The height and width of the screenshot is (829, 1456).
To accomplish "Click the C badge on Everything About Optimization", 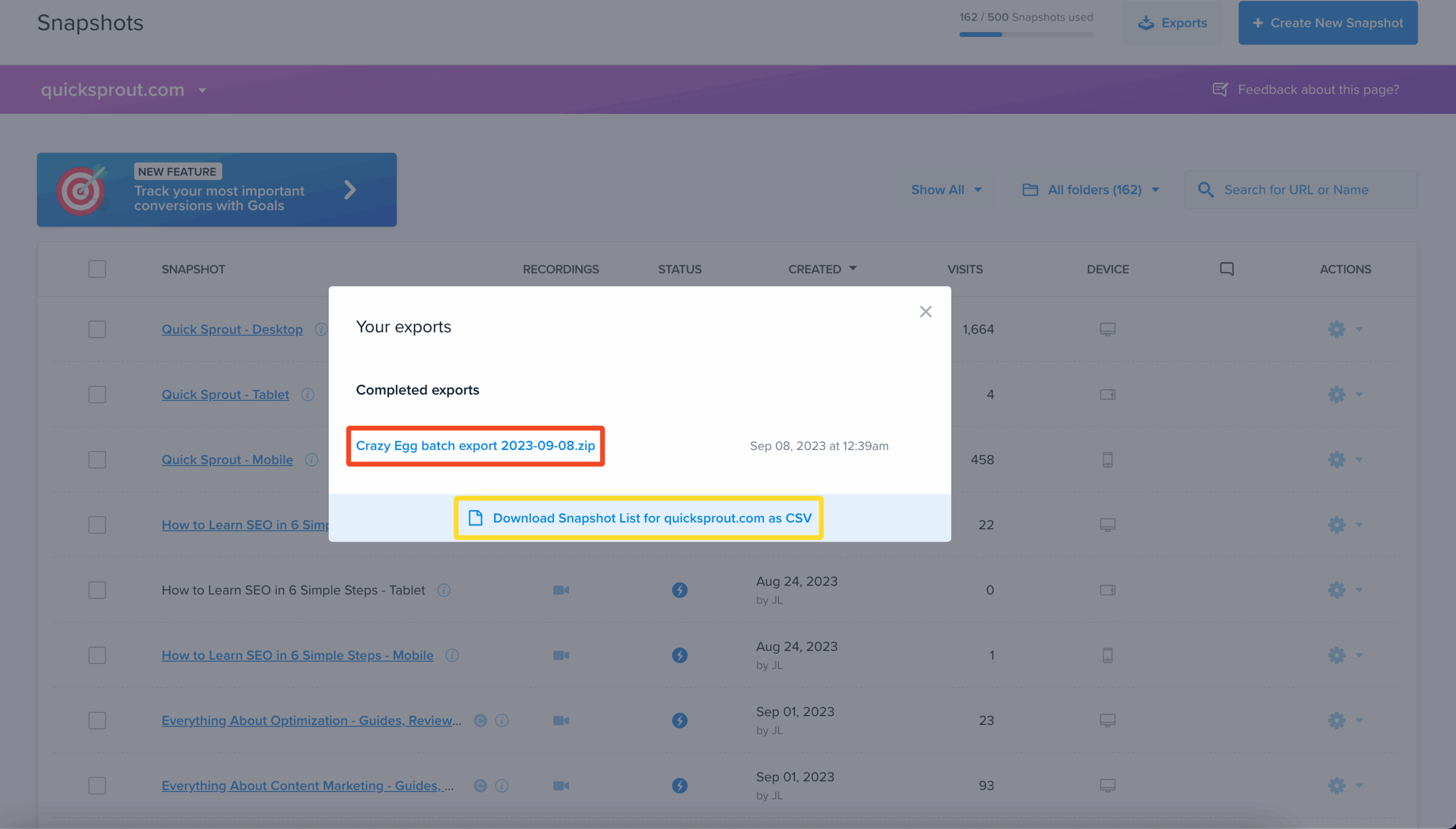I will 480,720.
